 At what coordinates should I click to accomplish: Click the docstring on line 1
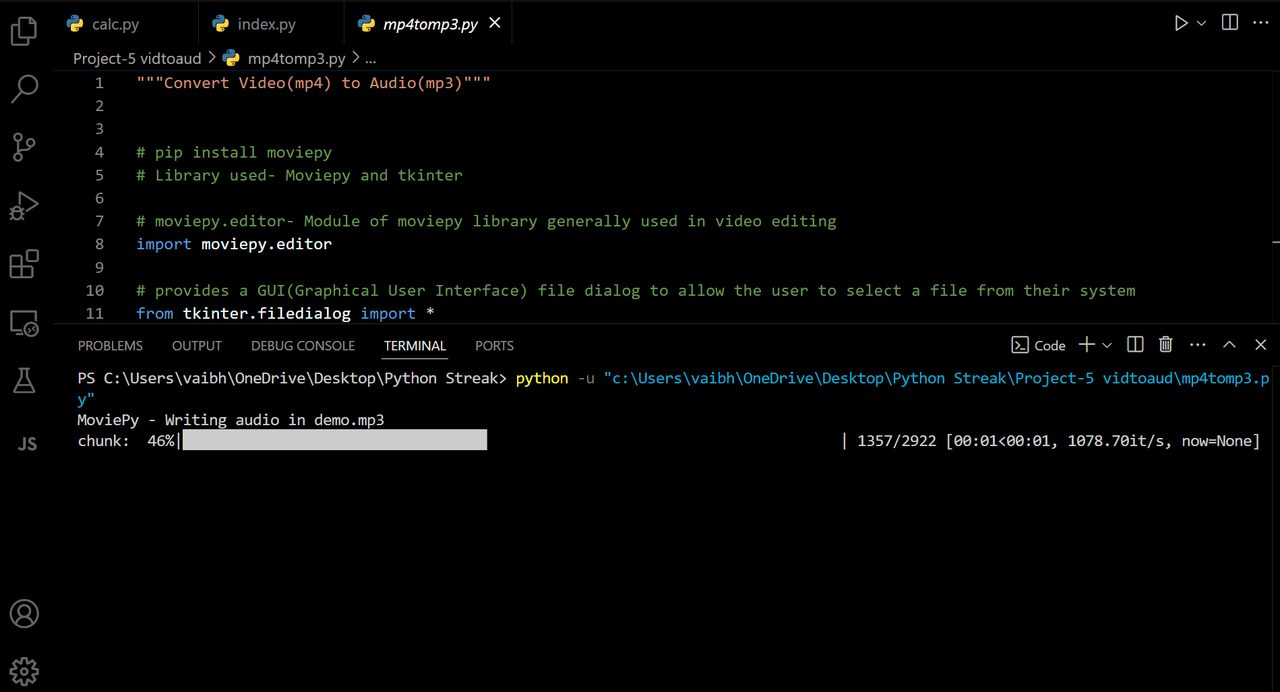coord(314,83)
